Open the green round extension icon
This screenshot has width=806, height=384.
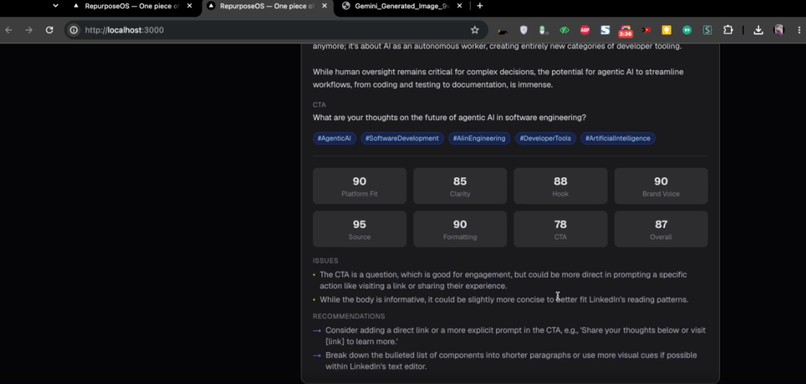pyautogui.click(x=687, y=30)
